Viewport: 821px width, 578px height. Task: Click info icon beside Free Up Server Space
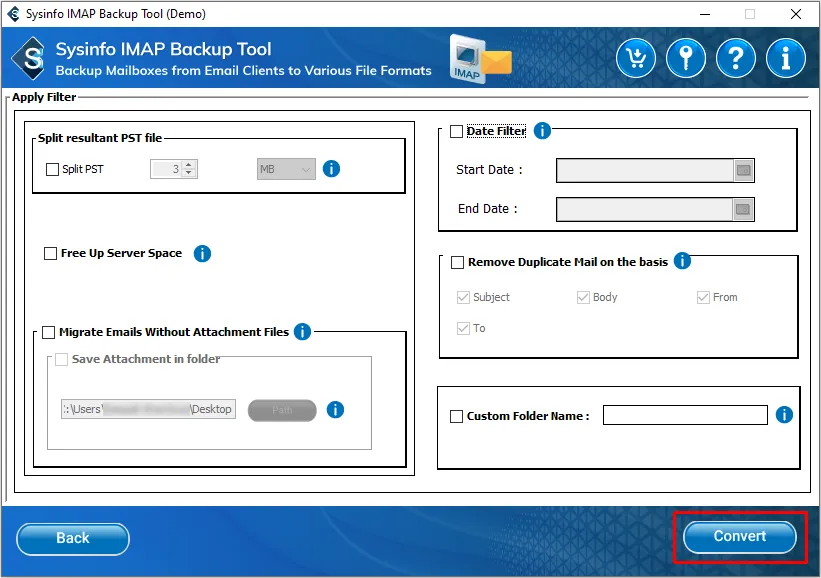point(202,253)
